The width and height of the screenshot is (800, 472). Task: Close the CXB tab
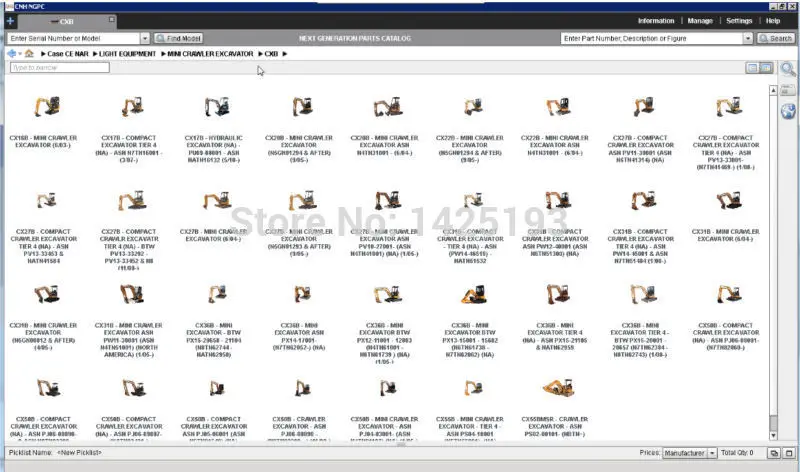(x=111, y=19)
